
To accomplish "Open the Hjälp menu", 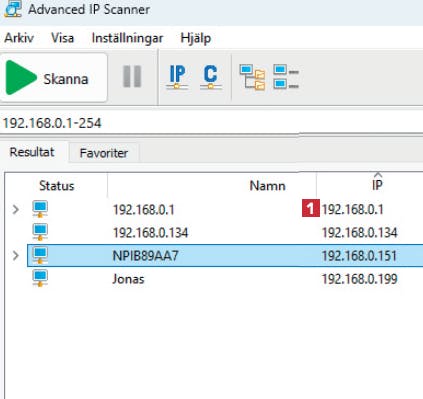I will pyautogui.click(x=196, y=38).
